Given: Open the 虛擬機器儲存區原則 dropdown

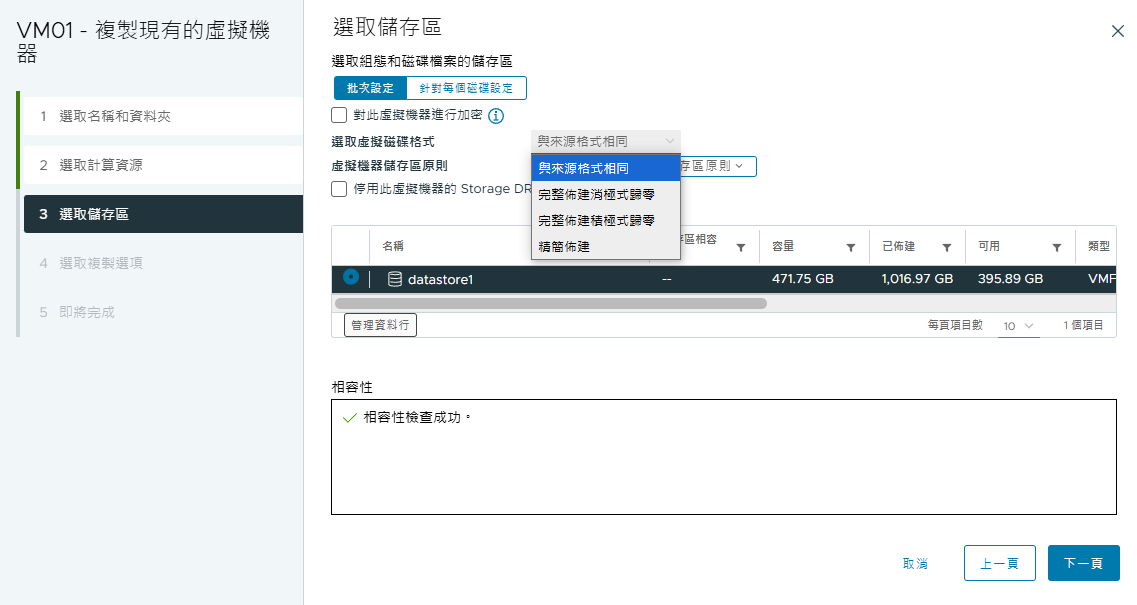Looking at the screenshot, I should point(718,166).
